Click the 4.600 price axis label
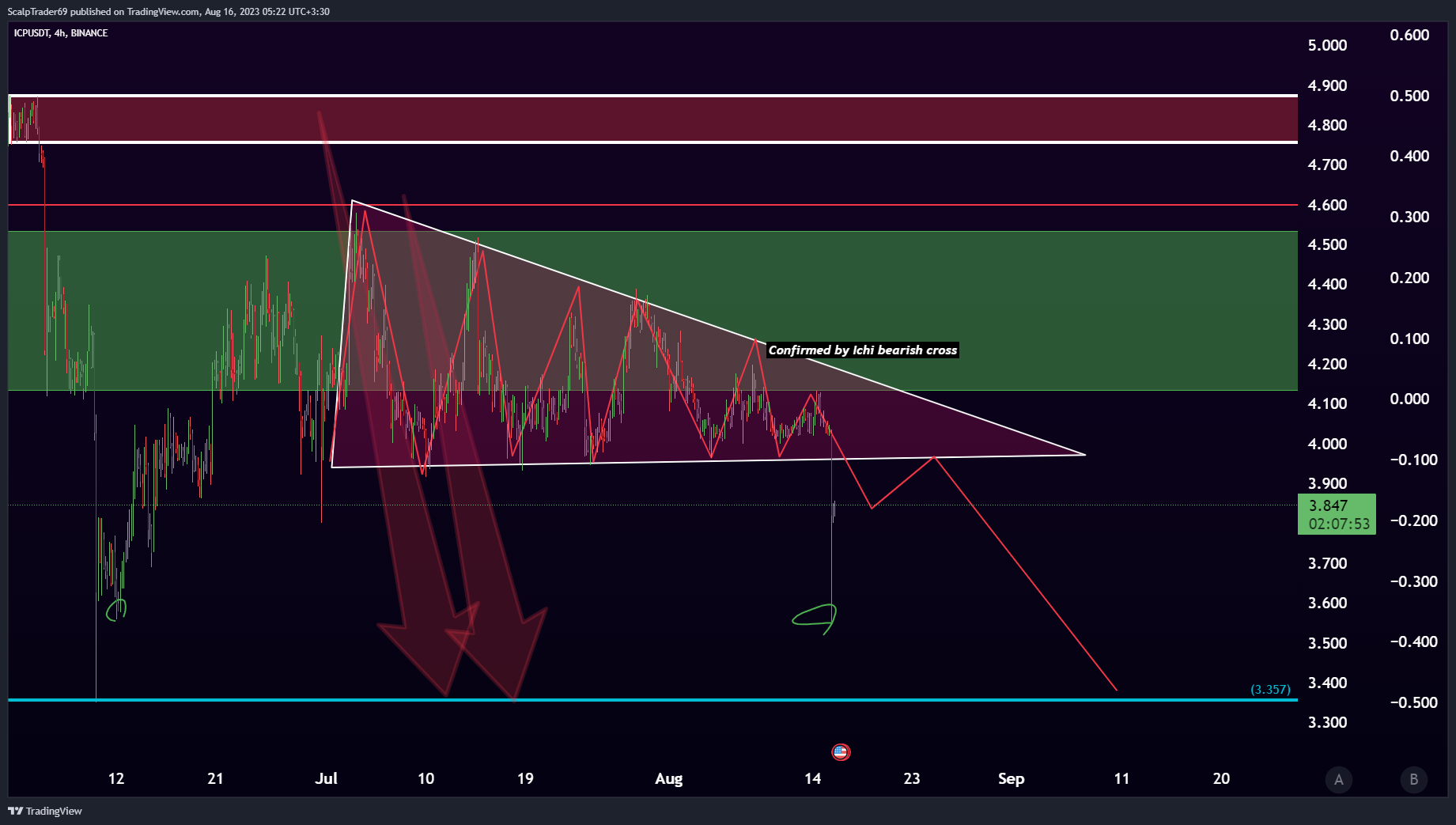This screenshot has width=1456, height=825. click(1327, 205)
